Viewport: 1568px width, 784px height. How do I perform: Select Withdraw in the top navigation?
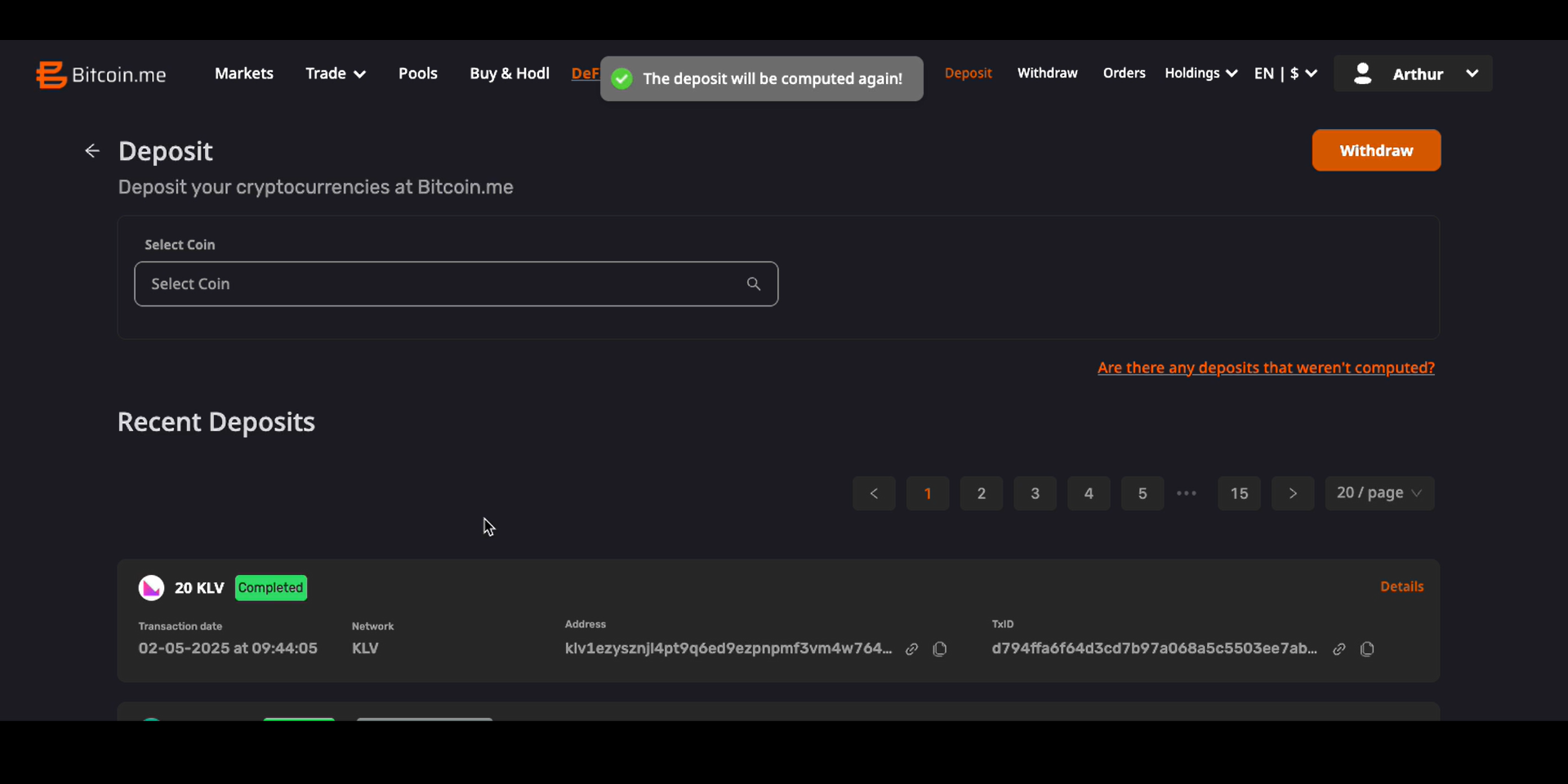(x=1048, y=73)
